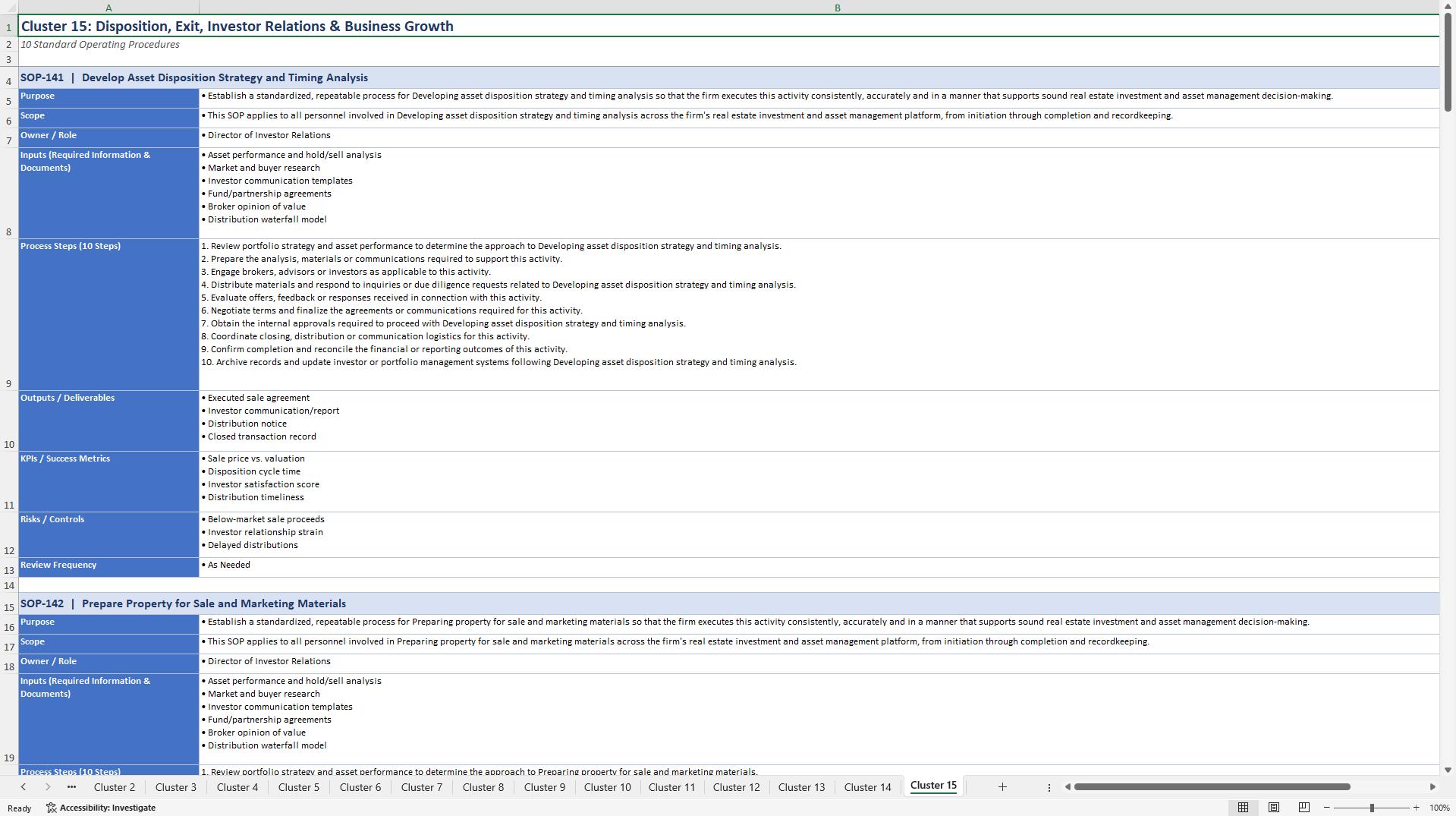Open the Cluster 9 sheet tab

pyautogui.click(x=545, y=787)
